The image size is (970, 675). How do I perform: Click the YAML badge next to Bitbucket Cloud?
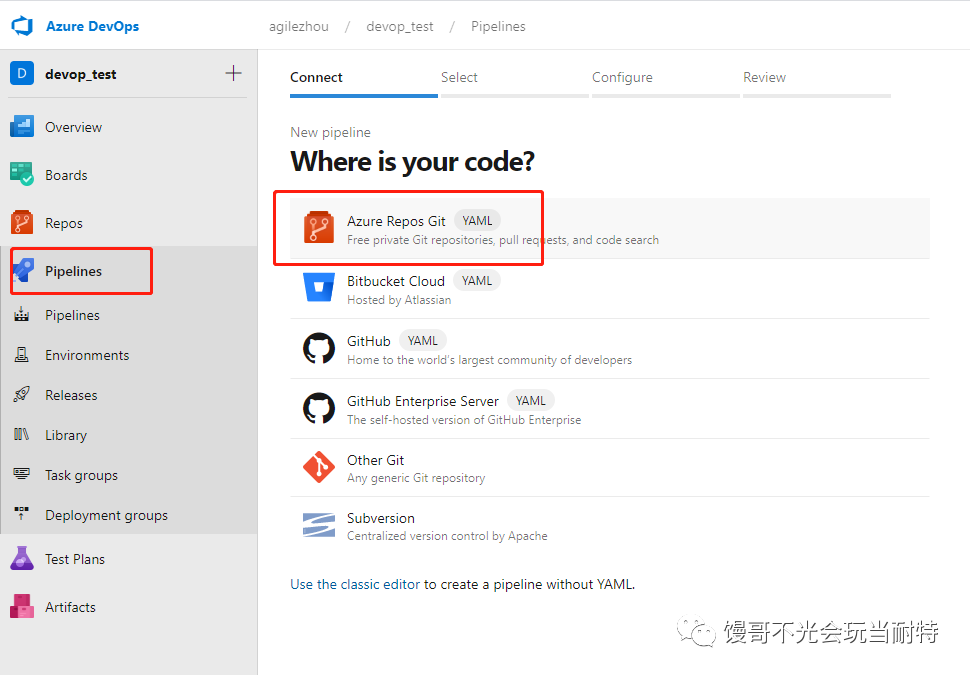pos(477,281)
